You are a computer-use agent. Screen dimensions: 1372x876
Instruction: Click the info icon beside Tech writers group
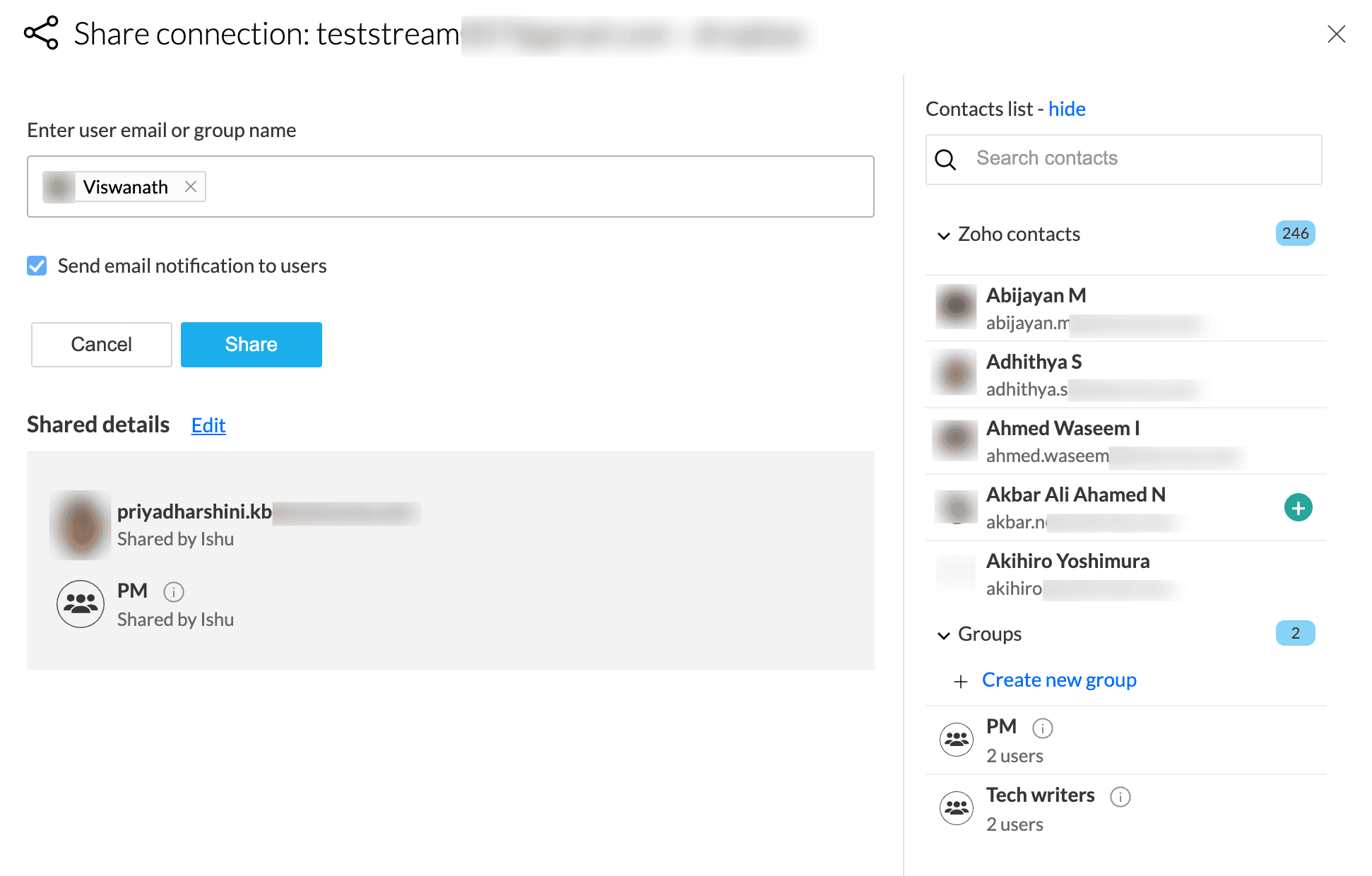(1120, 796)
